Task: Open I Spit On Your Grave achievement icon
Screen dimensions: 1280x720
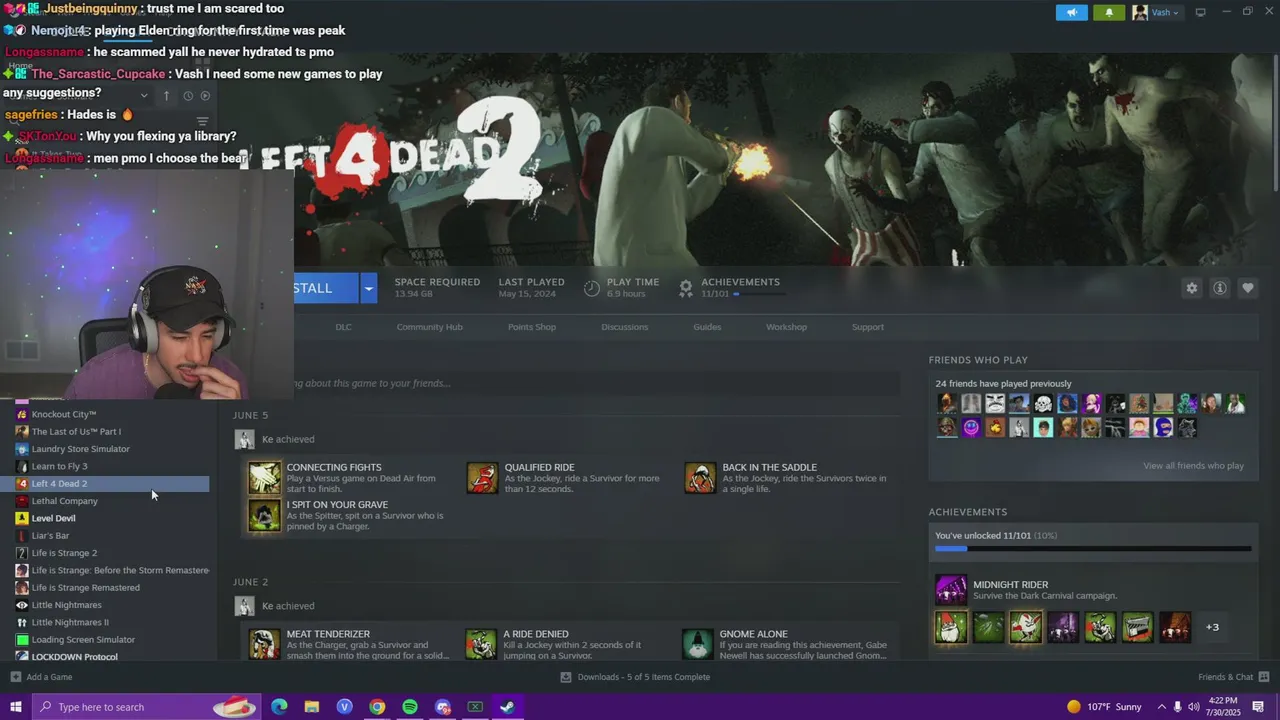Action: click(x=265, y=515)
